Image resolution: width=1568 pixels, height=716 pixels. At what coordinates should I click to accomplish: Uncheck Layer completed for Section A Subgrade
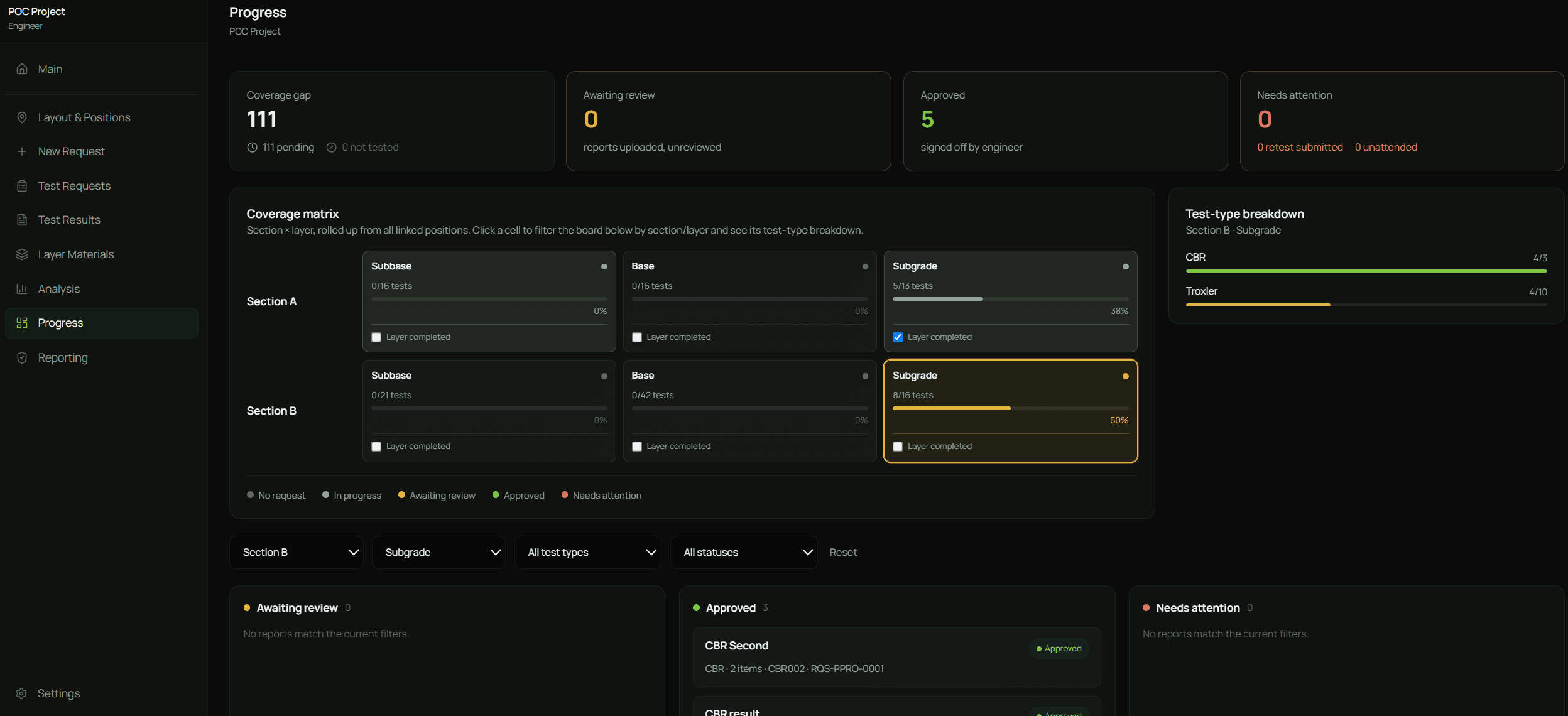[x=898, y=337]
